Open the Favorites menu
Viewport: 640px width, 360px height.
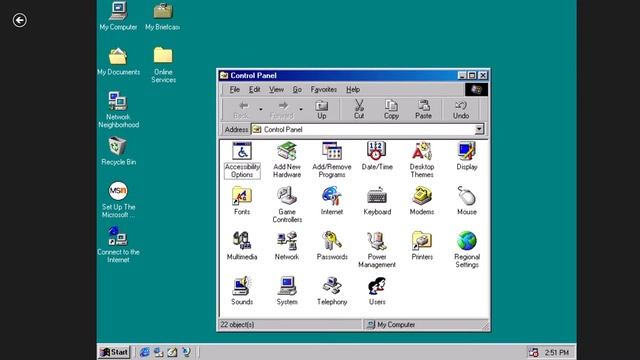pyautogui.click(x=324, y=89)
